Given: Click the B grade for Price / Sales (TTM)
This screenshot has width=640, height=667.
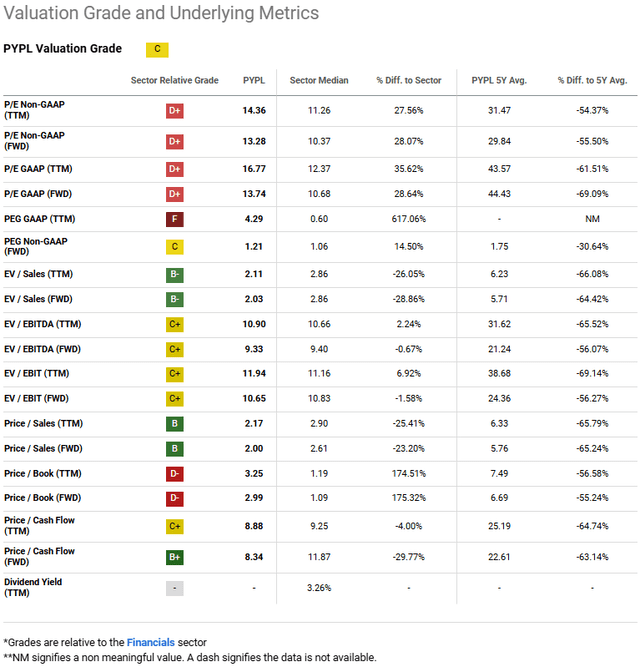Looking at the screenshot, I should [175, 423].
